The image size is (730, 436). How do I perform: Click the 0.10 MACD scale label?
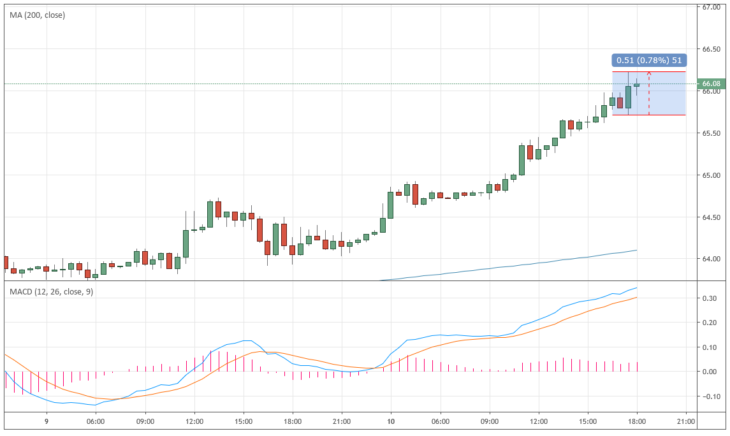point(710,348)
